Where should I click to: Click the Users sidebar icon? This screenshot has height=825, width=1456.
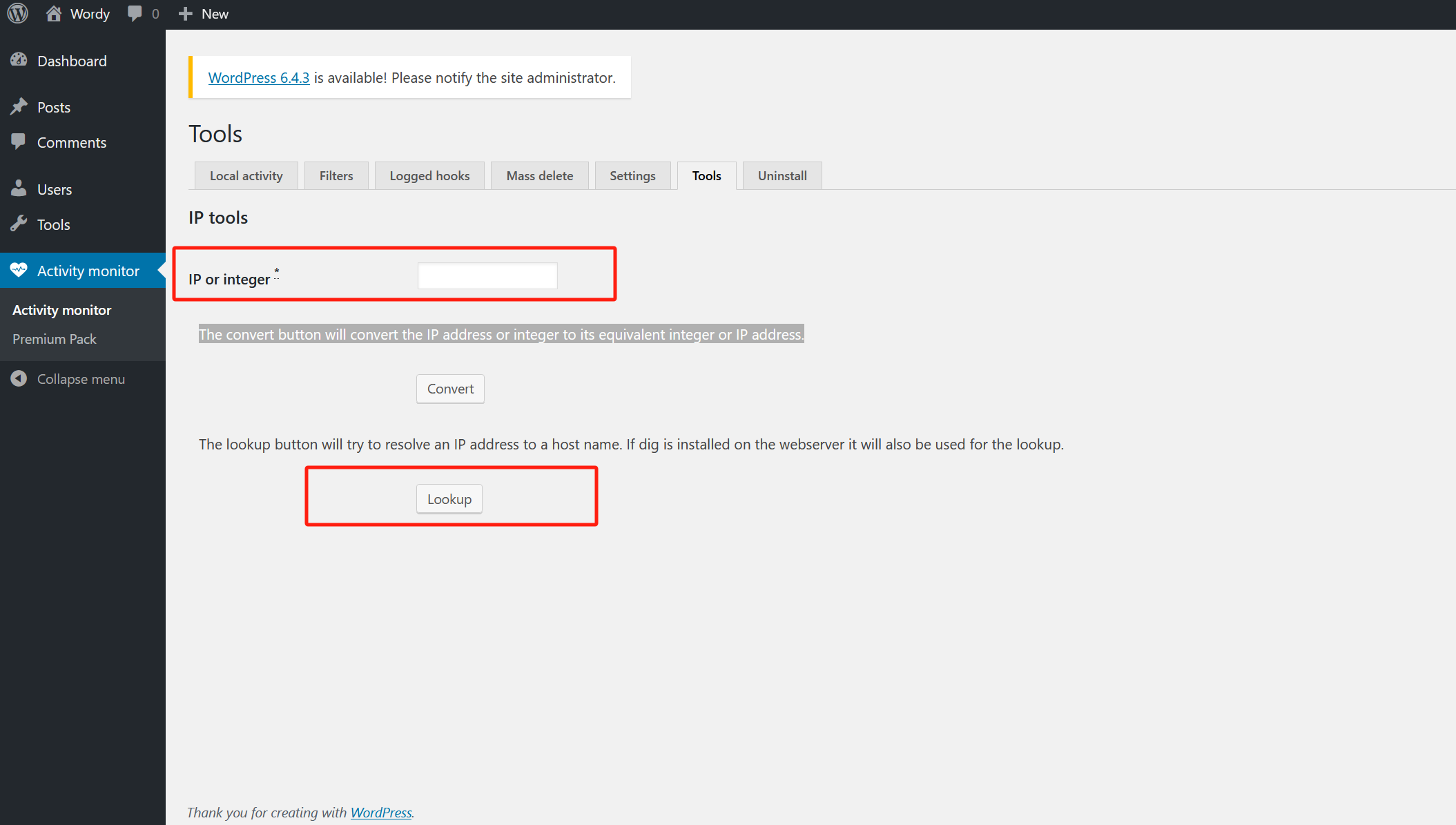pos(19,188)
